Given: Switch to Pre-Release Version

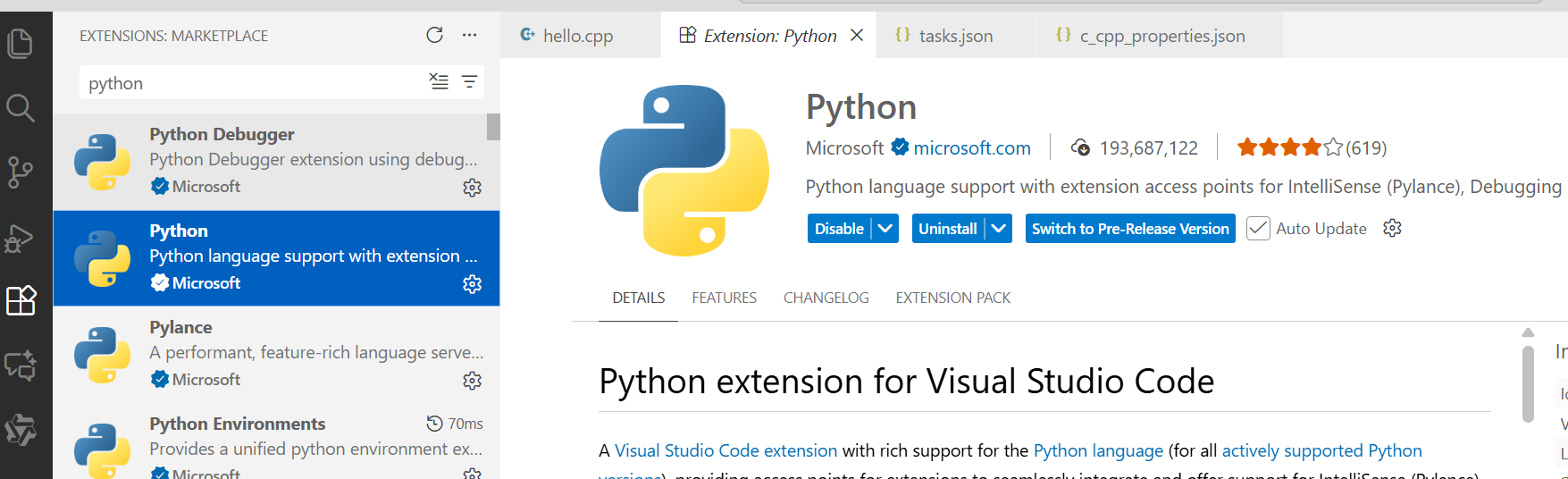Looking at the screenshot, I should click(1130, 229).
